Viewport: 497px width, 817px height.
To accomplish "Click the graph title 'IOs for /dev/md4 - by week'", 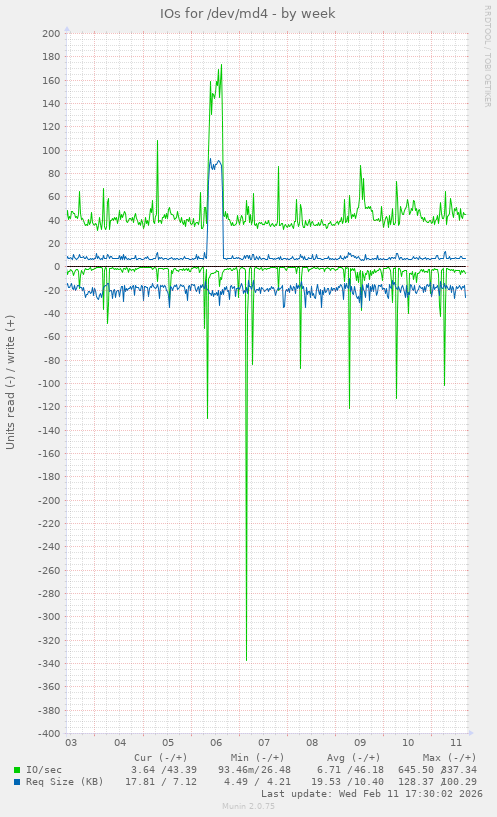I will [247, 14].
